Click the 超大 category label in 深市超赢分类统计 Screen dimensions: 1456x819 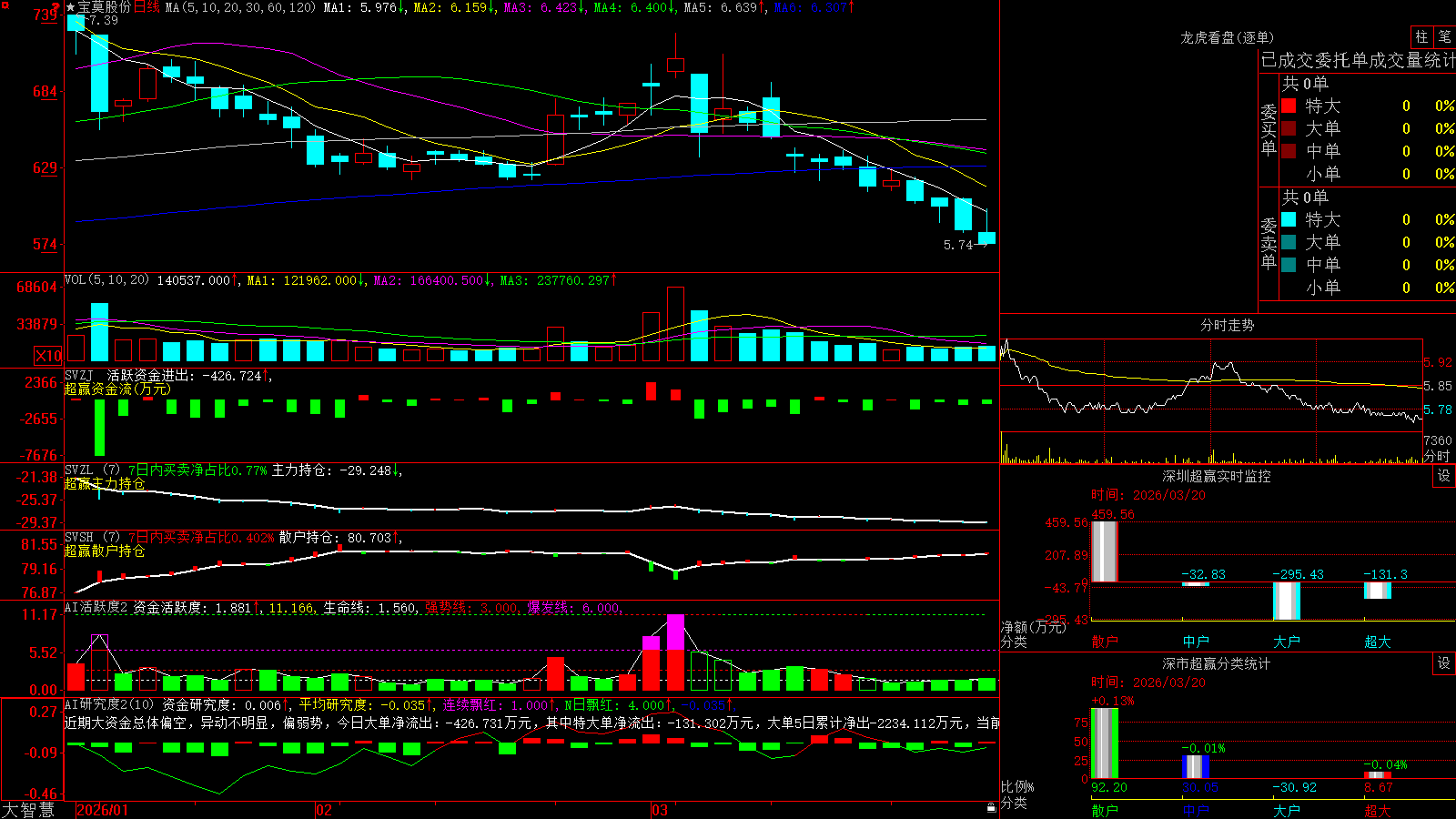point(1378,811)
